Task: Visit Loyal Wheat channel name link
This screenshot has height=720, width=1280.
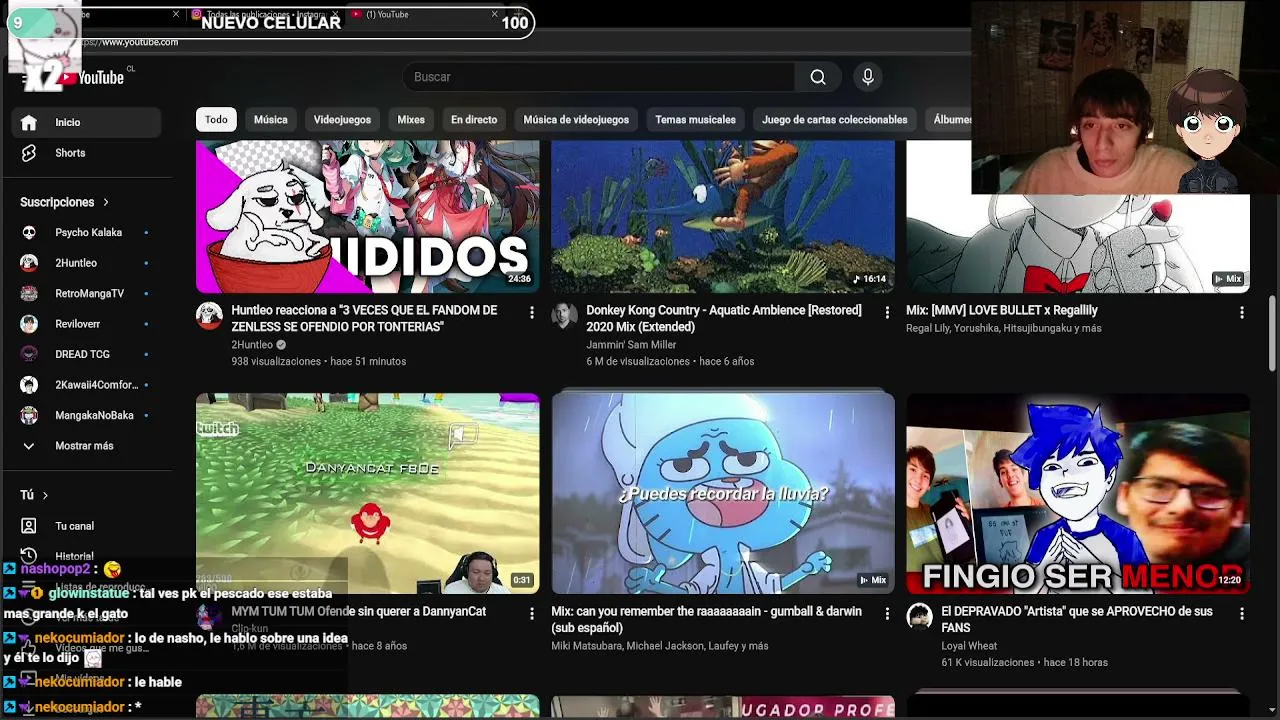Action: 969,646
